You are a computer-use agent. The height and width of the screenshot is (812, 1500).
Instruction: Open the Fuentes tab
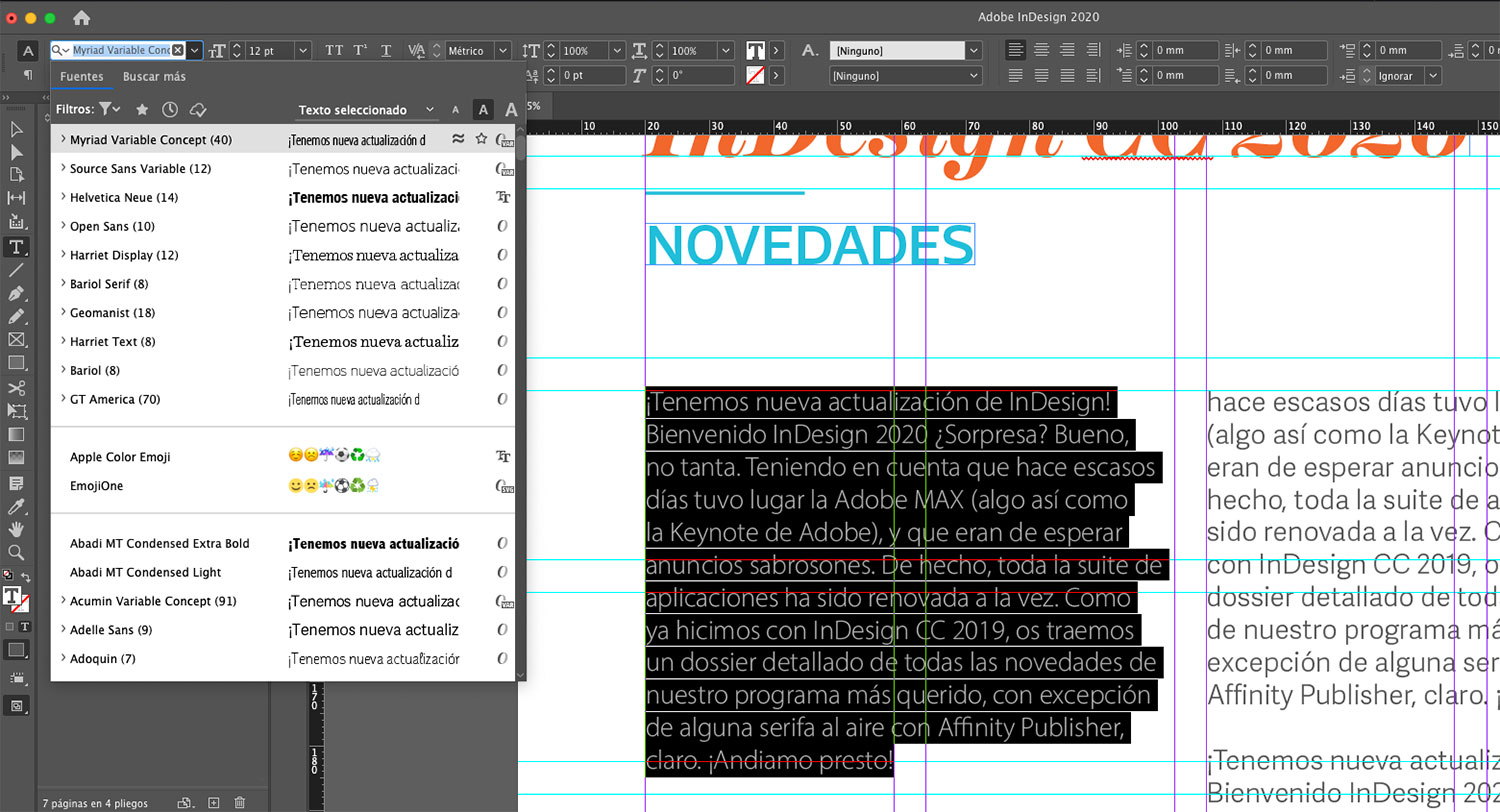[81, 77]
